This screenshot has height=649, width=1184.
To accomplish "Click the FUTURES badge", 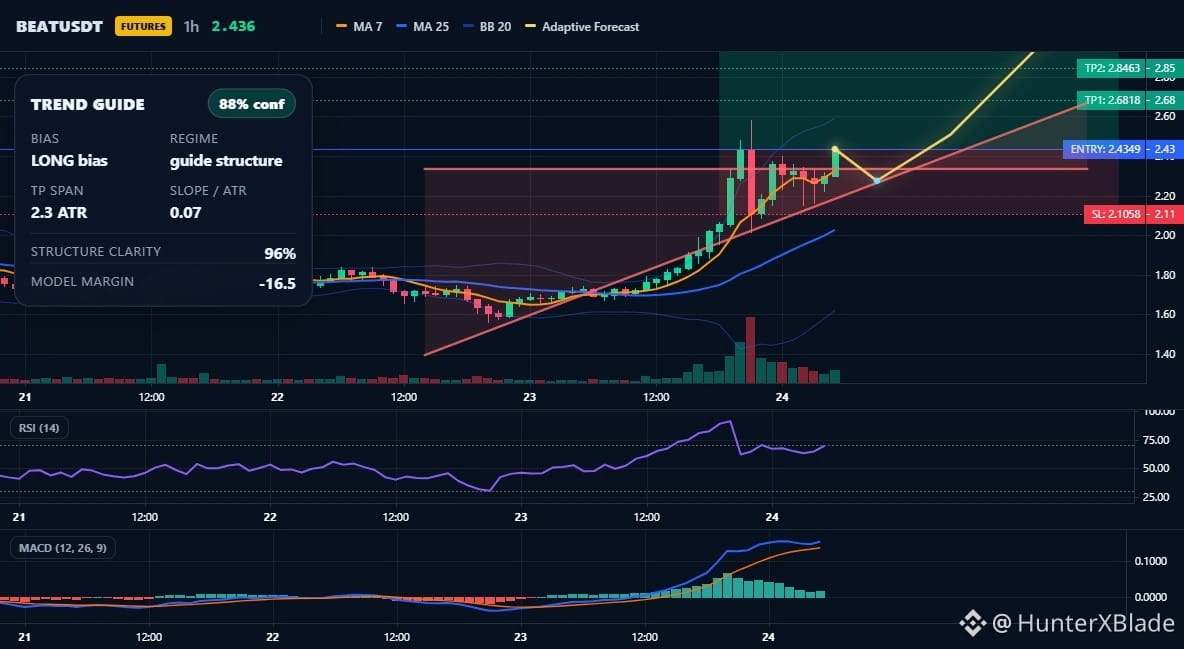I will [143, 26].
